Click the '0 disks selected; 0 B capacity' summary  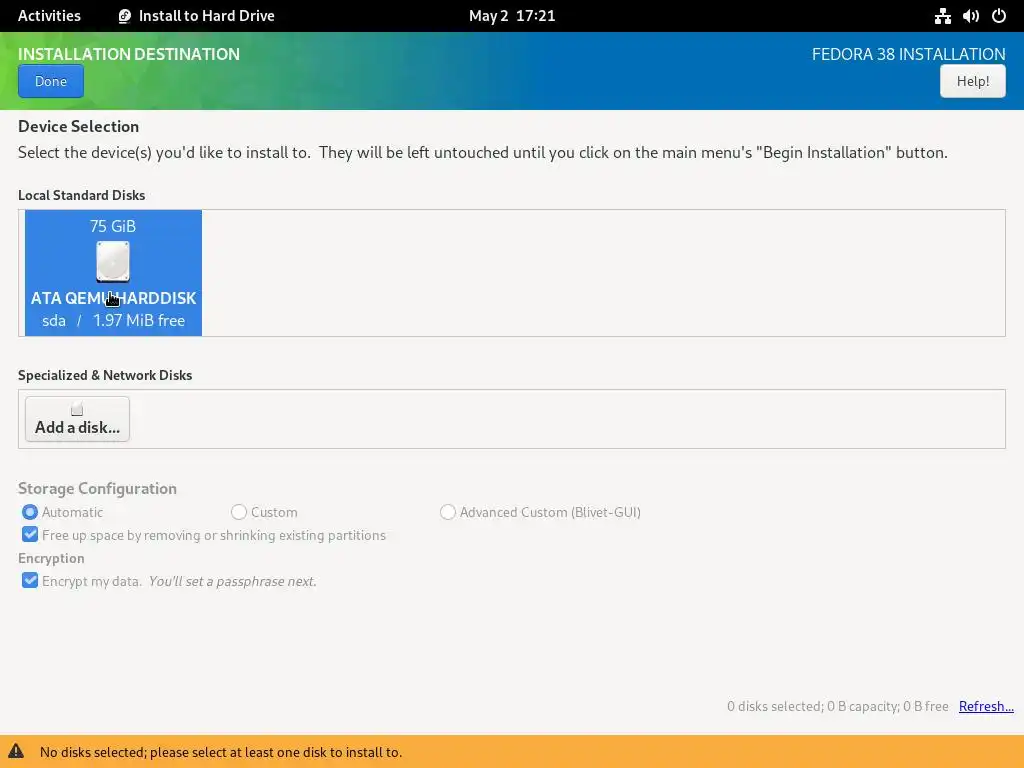[x=838, y=706]
